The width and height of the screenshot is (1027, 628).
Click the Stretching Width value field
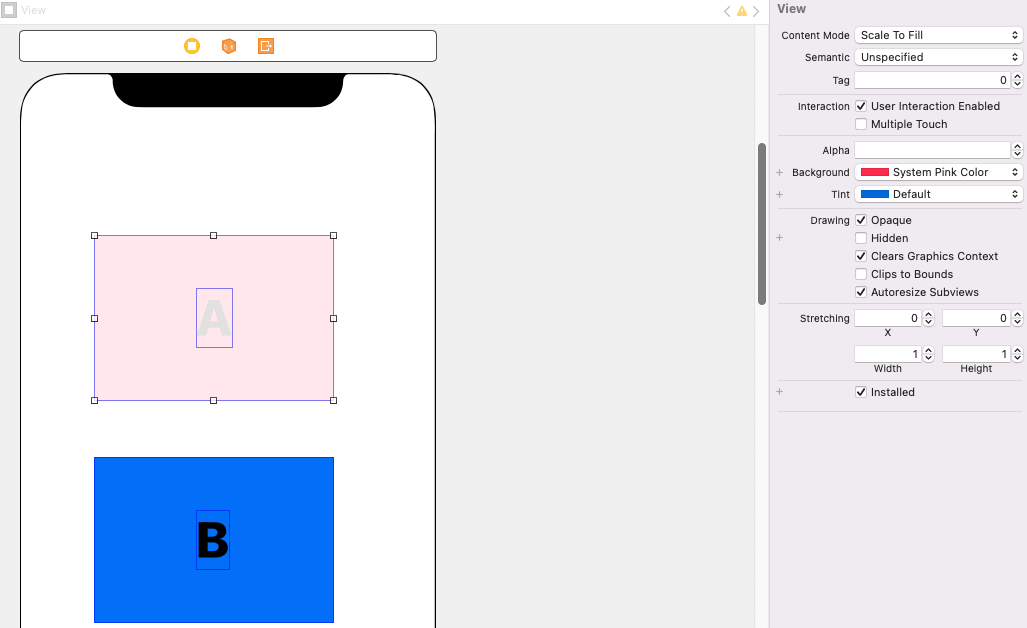coord(888,354)
